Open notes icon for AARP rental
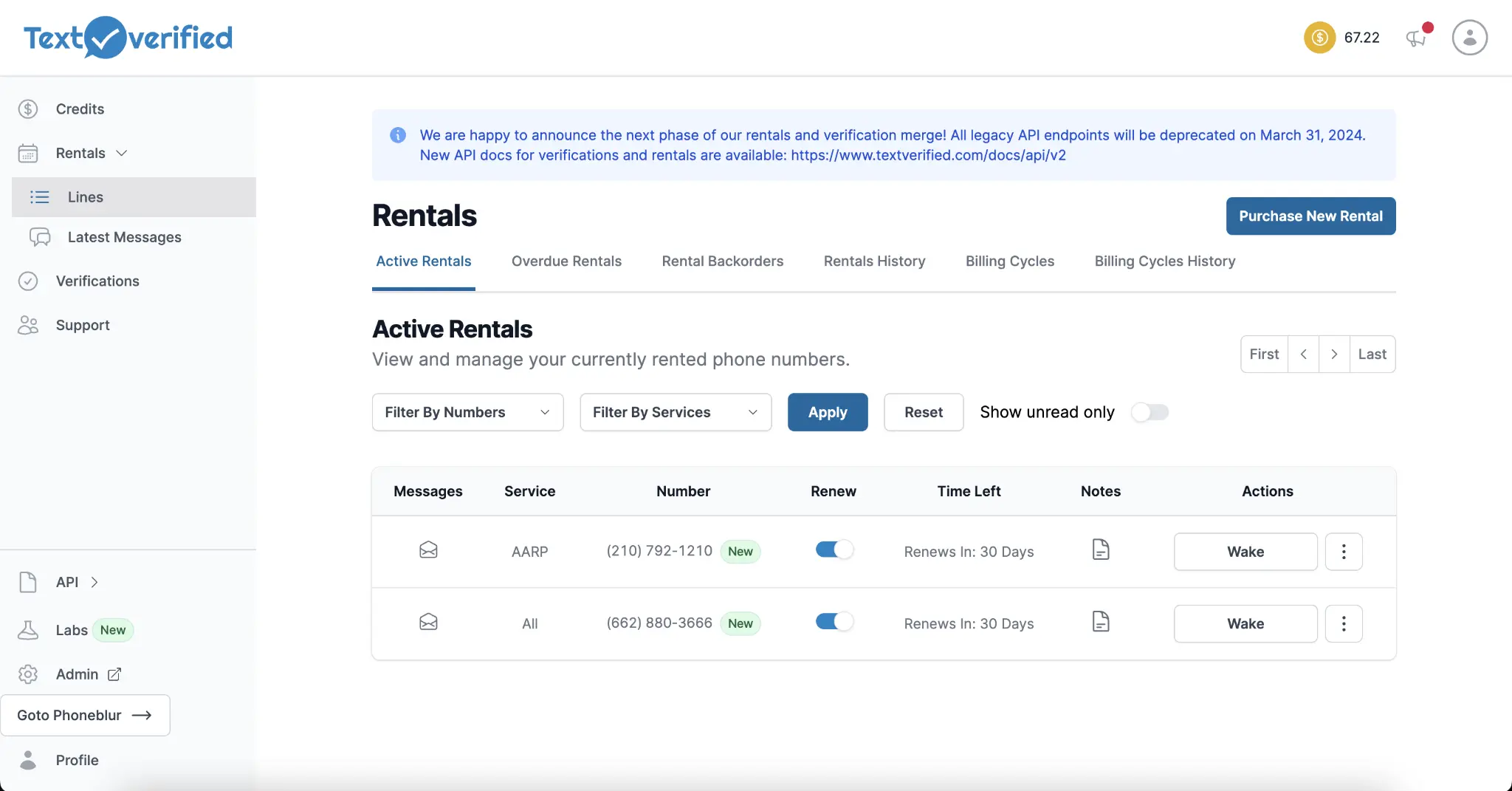Image resolution: width=1512 pixels, height=791 pixels. coord(1101,549)
